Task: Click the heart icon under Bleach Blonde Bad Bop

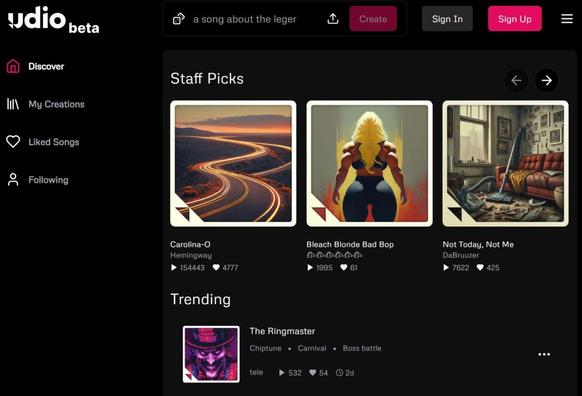Action: [344, 267]
